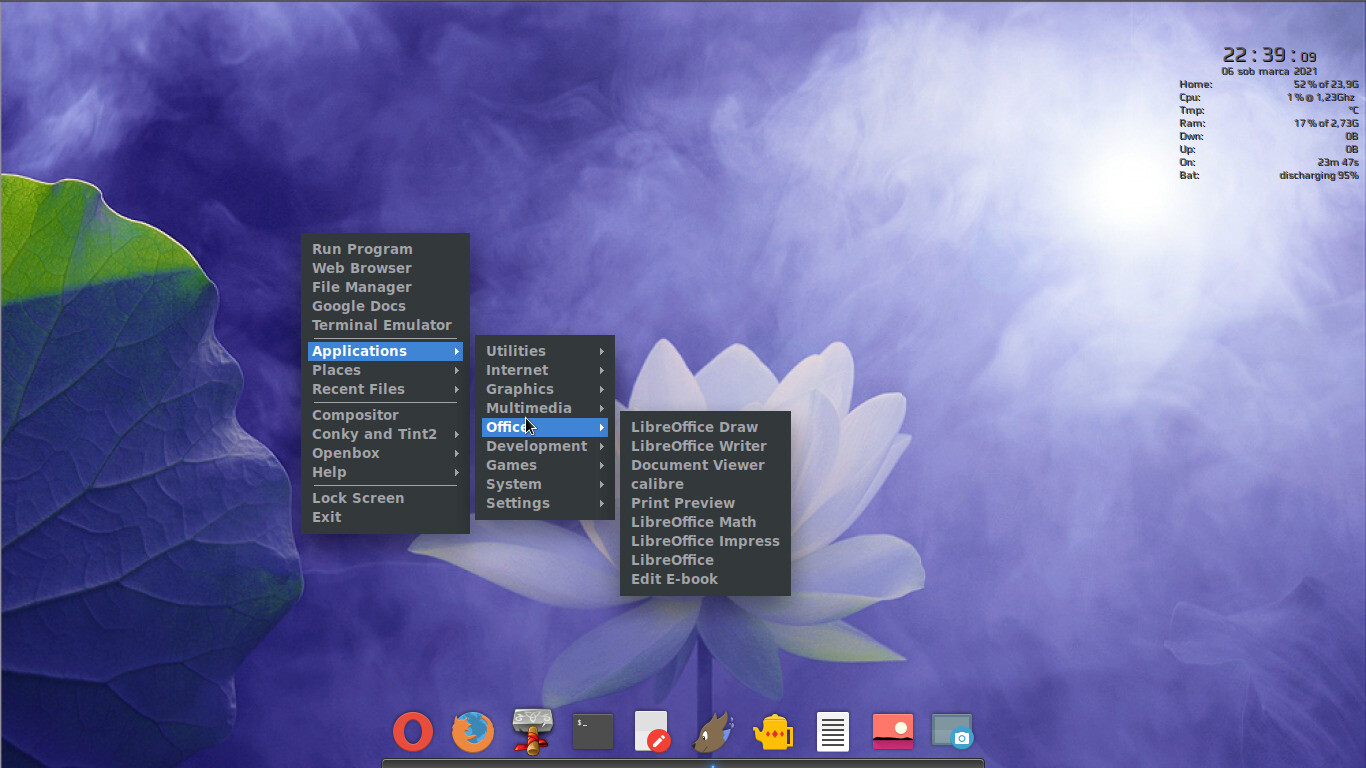Expand the Settings category
The height and width of the screenshot is (768, 1366).
pyautogui.click(x=545, y=503)
